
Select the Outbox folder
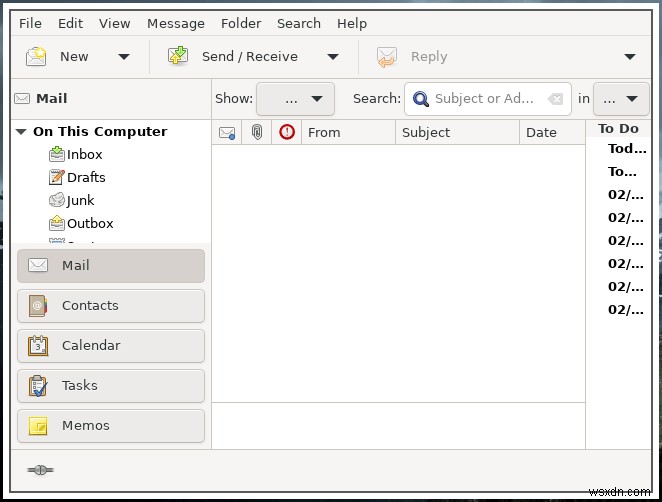[x=90, y=223]
